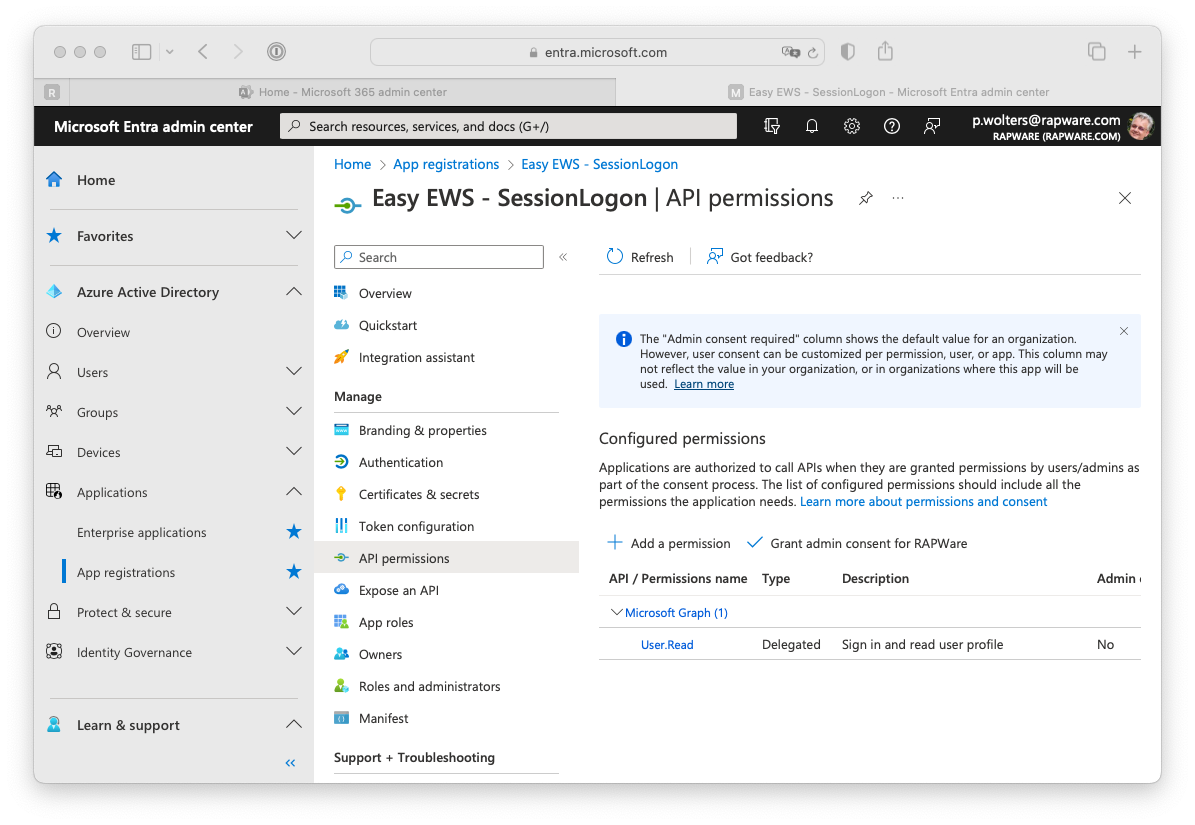Open App roles menu item
Image resolution: width=1195 pixels, height=825 pixels.
pyautogui.click(x=386, y=622)
